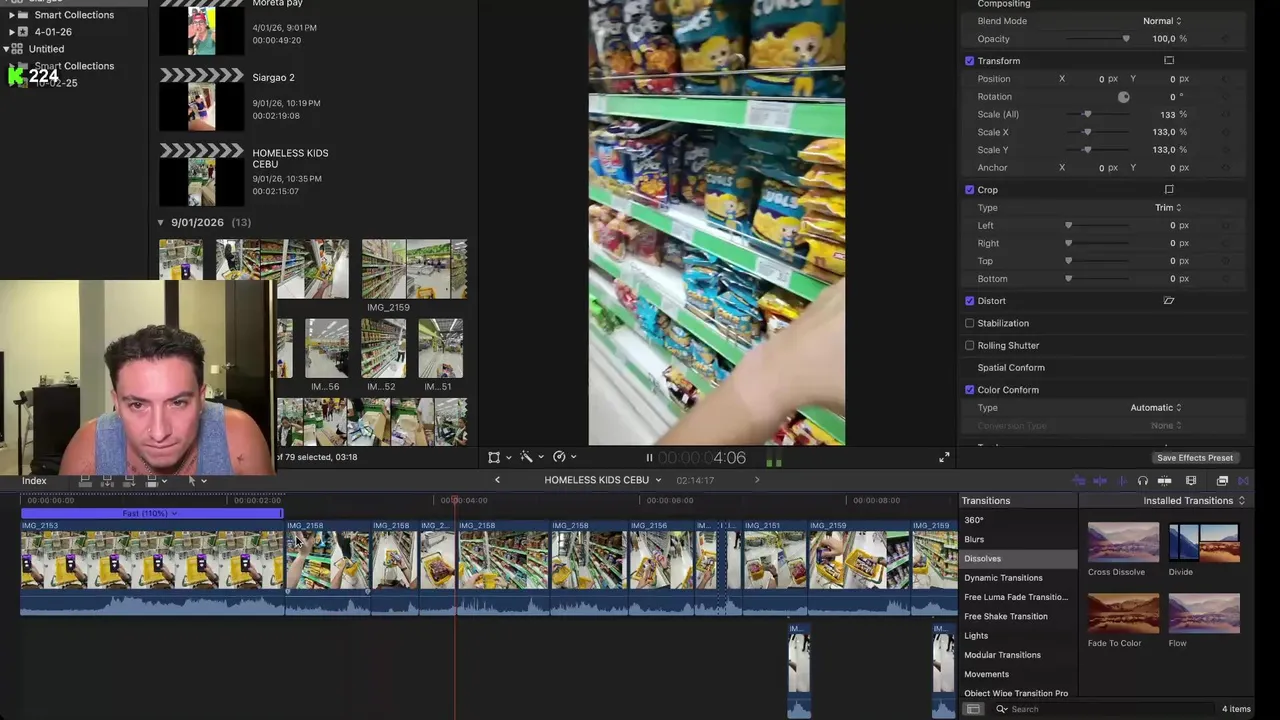Choose the Select arrow tool in timeline toolbar
The image size is (1280, 720).
pyautogui.click(x=192, y=481)
